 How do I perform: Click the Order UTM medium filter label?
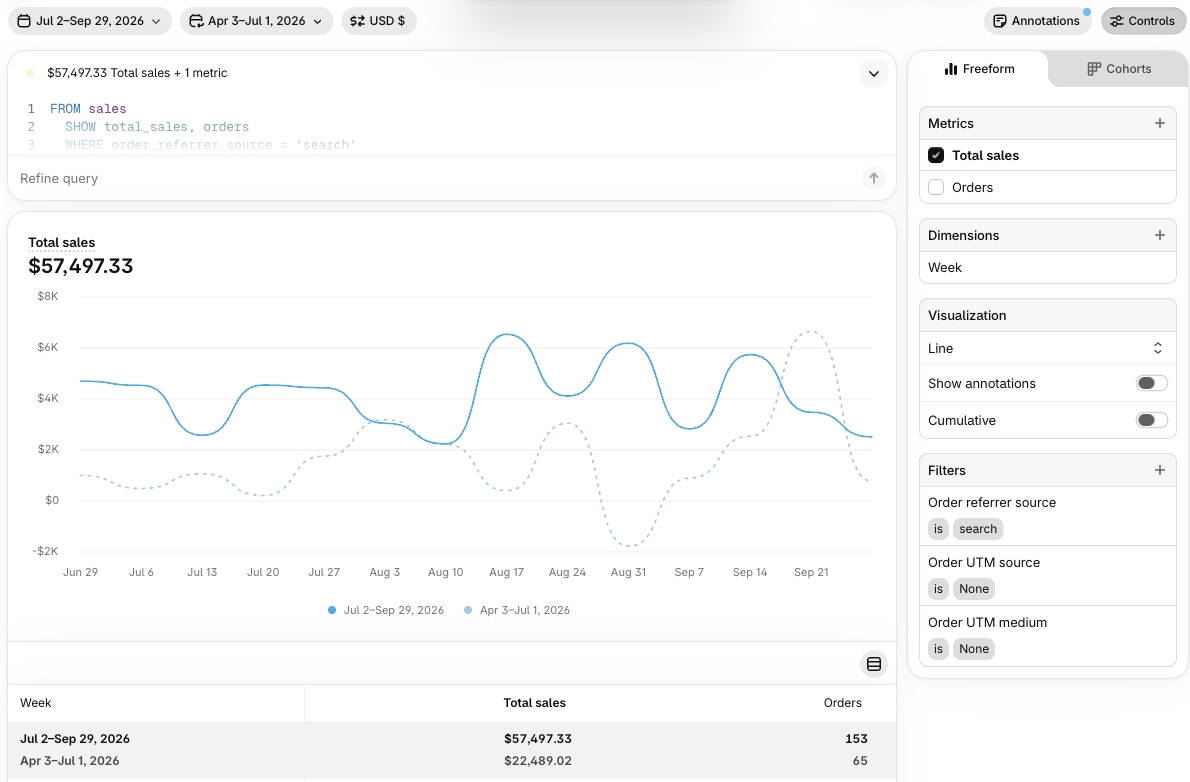pos(987,623)
